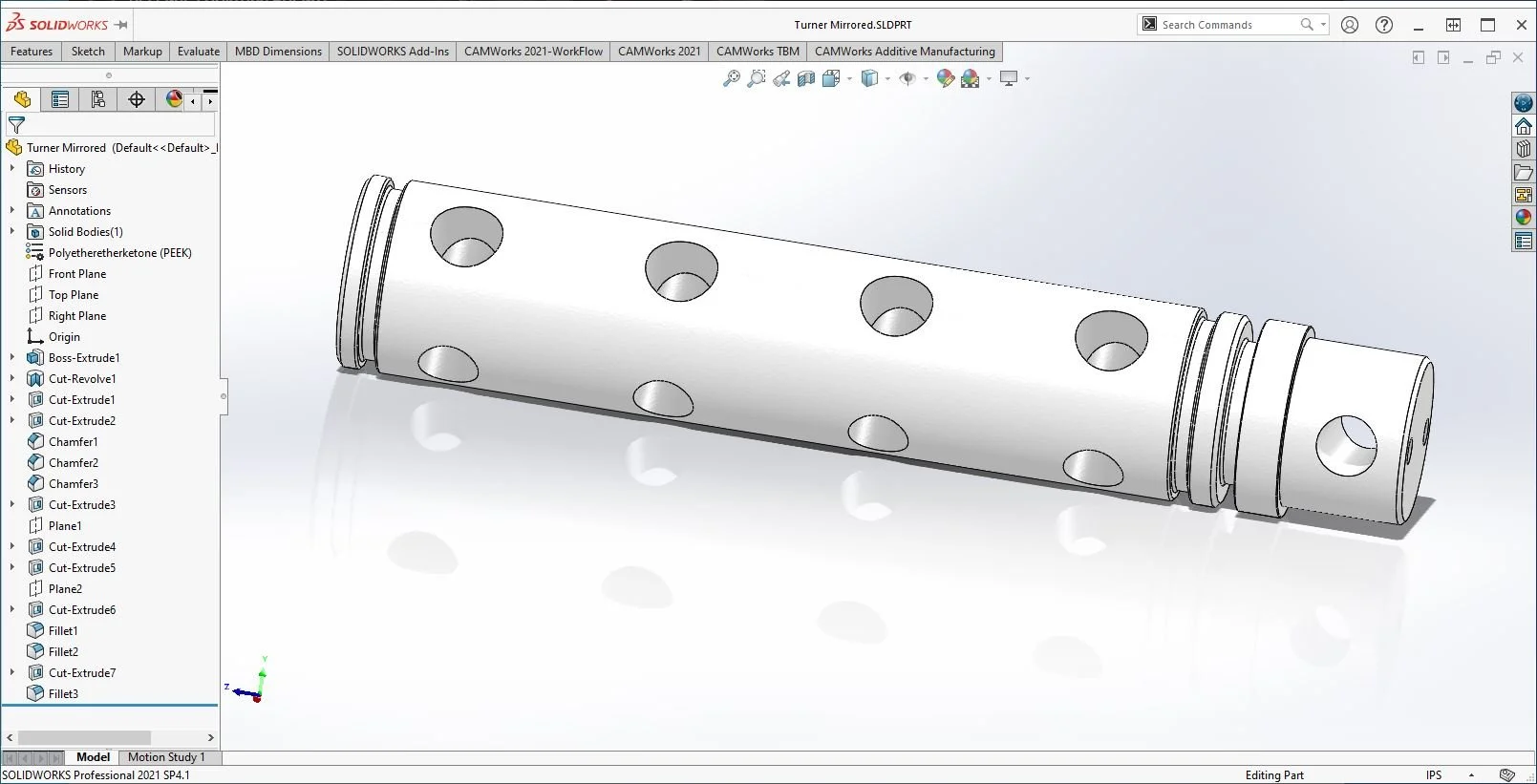The width and height of the screenshot is (1537, 784).
Task: Click the account login icon
Action: [x=1350, y=25]
